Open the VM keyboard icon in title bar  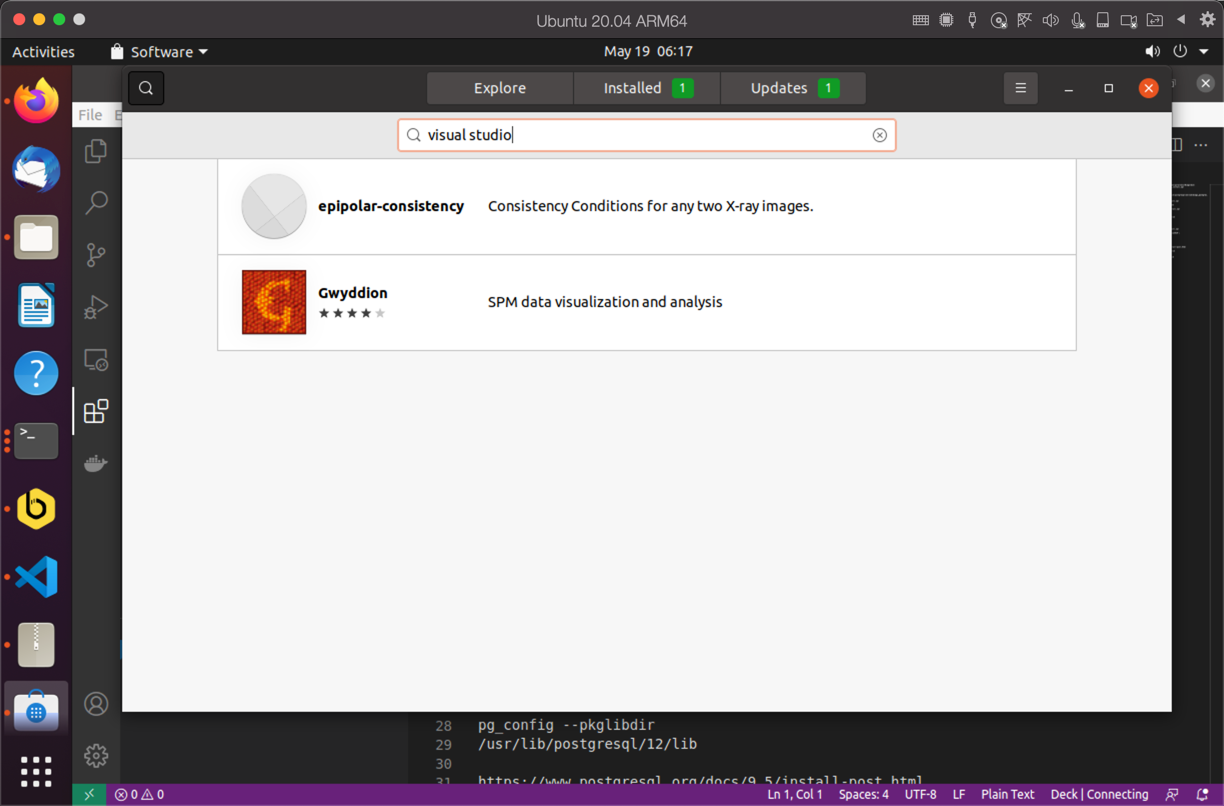tap(921, 20)
